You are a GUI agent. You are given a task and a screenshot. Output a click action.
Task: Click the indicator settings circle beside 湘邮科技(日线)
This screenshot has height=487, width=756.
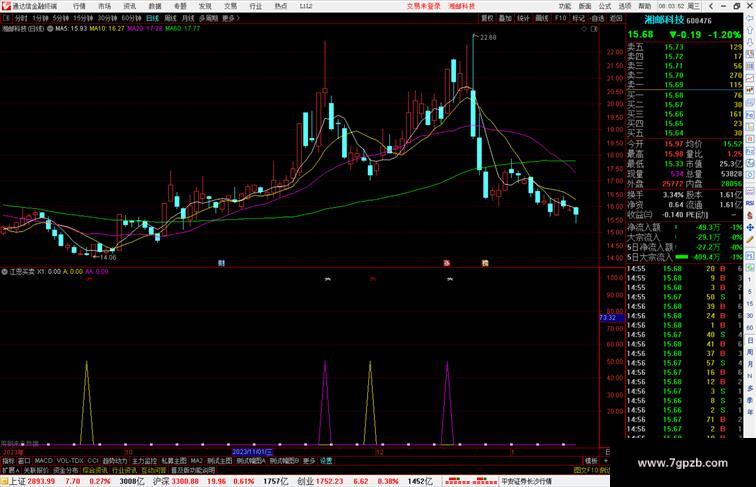click(50, 29)
